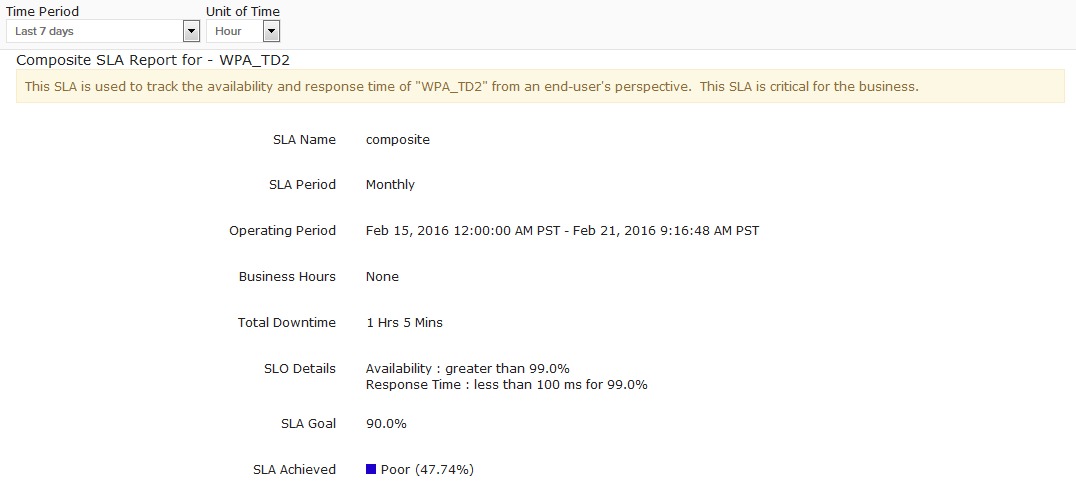Click the Operating Period date range
Viewport: 1076px width, 484px height.
pos(562,231)
